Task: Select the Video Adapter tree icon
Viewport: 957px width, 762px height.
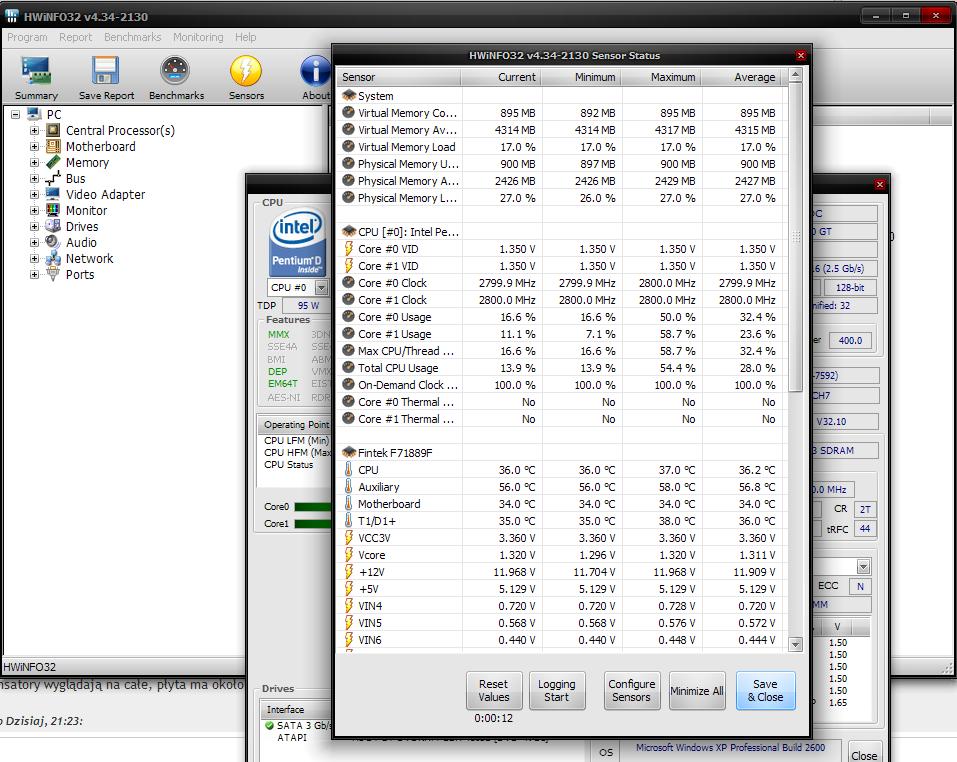Action: (x=53, y=195)
